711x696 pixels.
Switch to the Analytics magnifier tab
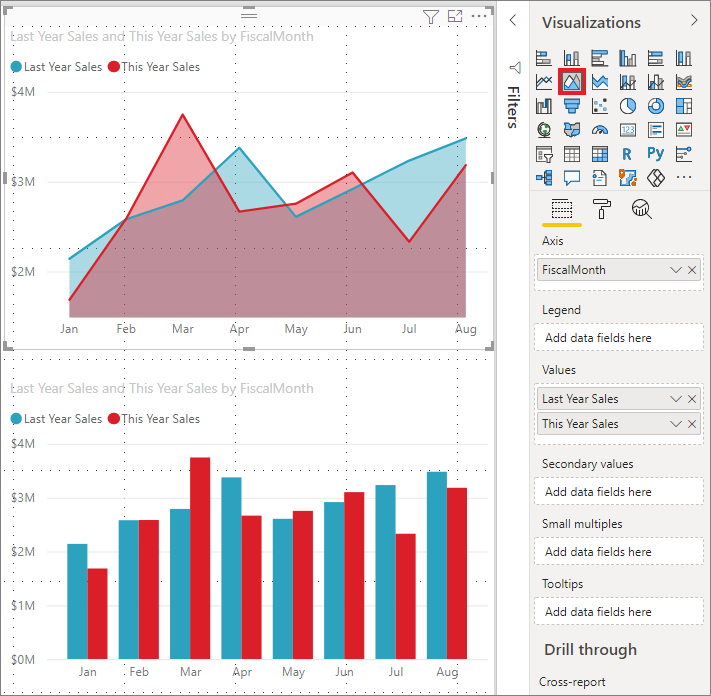[x=642, y=209]
